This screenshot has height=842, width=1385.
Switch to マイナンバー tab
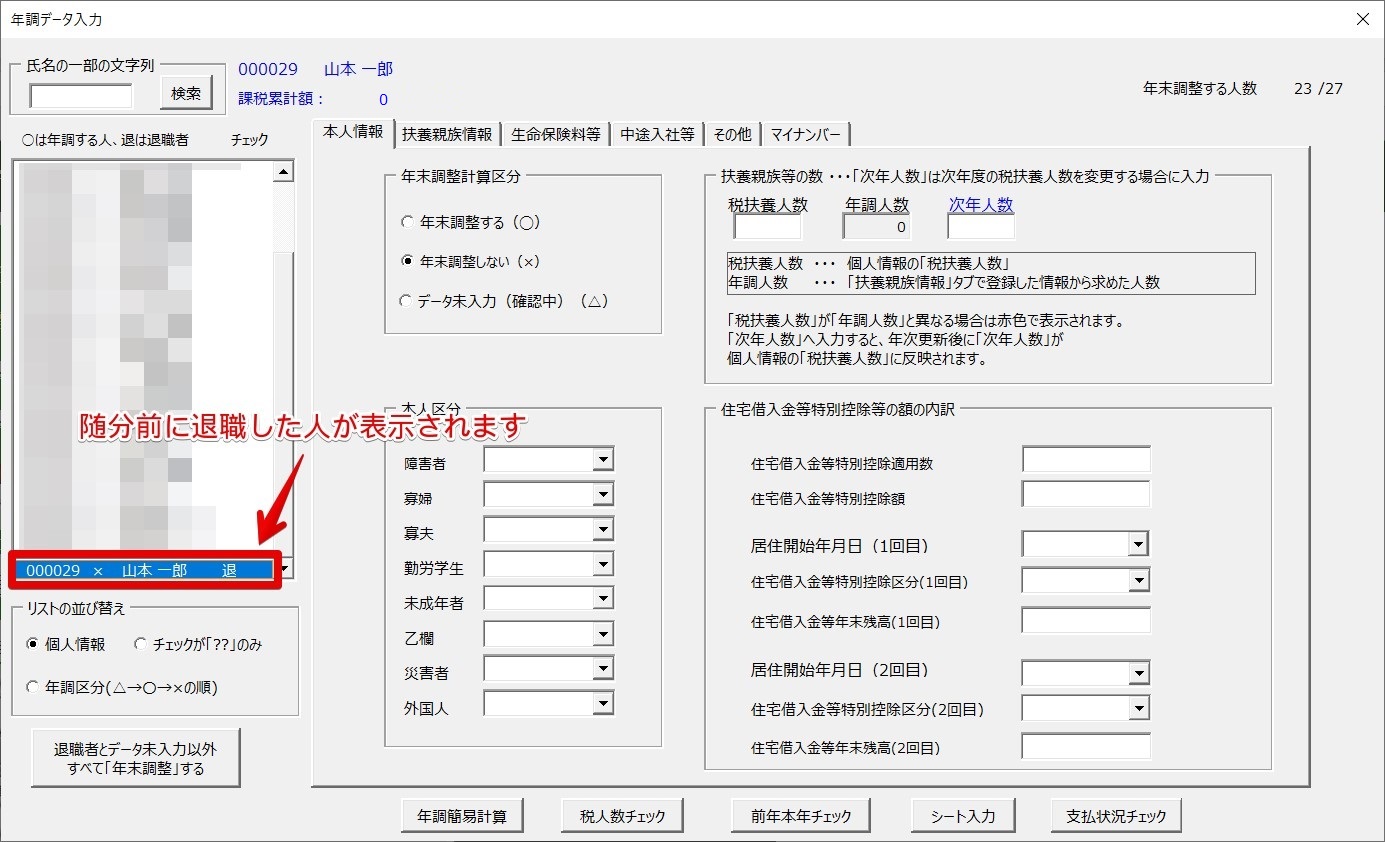[806, 134]
